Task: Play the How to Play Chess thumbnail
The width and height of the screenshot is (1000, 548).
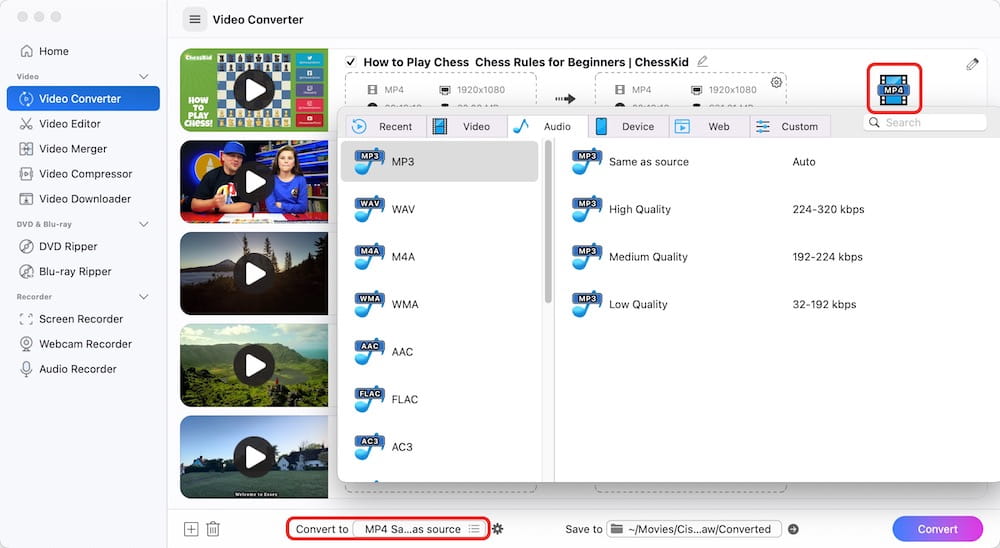Action: coord(254,90)
